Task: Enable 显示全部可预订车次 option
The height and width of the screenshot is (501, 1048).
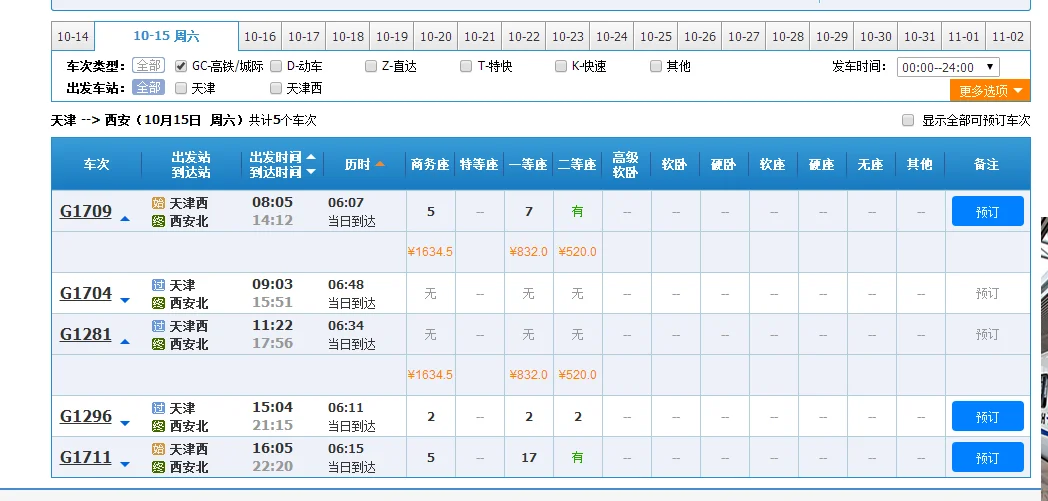Action: (908, 120)
